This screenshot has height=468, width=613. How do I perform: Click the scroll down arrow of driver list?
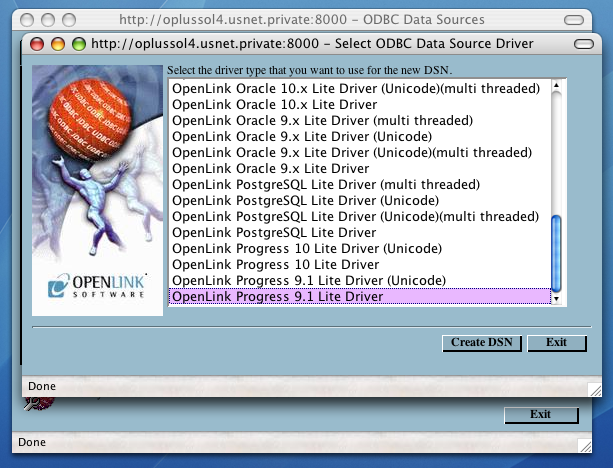[x=557, y=299]
